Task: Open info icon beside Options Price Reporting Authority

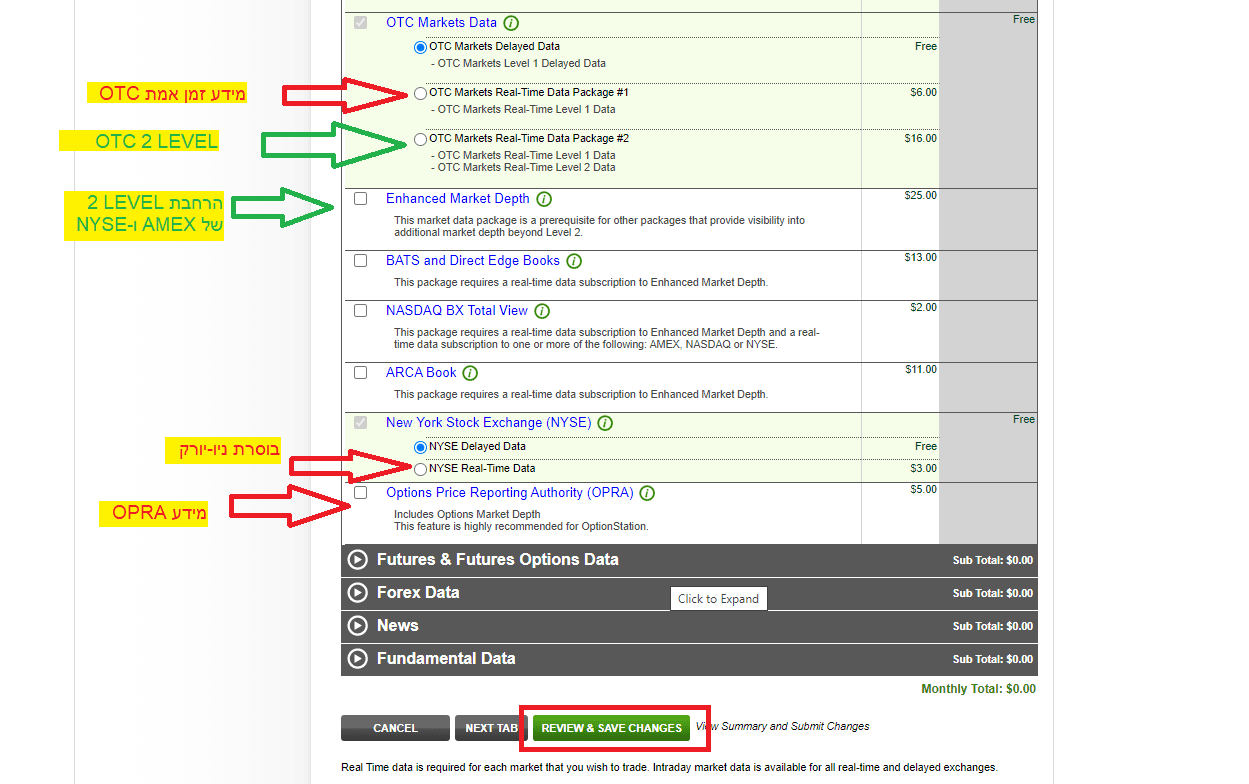Action: 647,493
